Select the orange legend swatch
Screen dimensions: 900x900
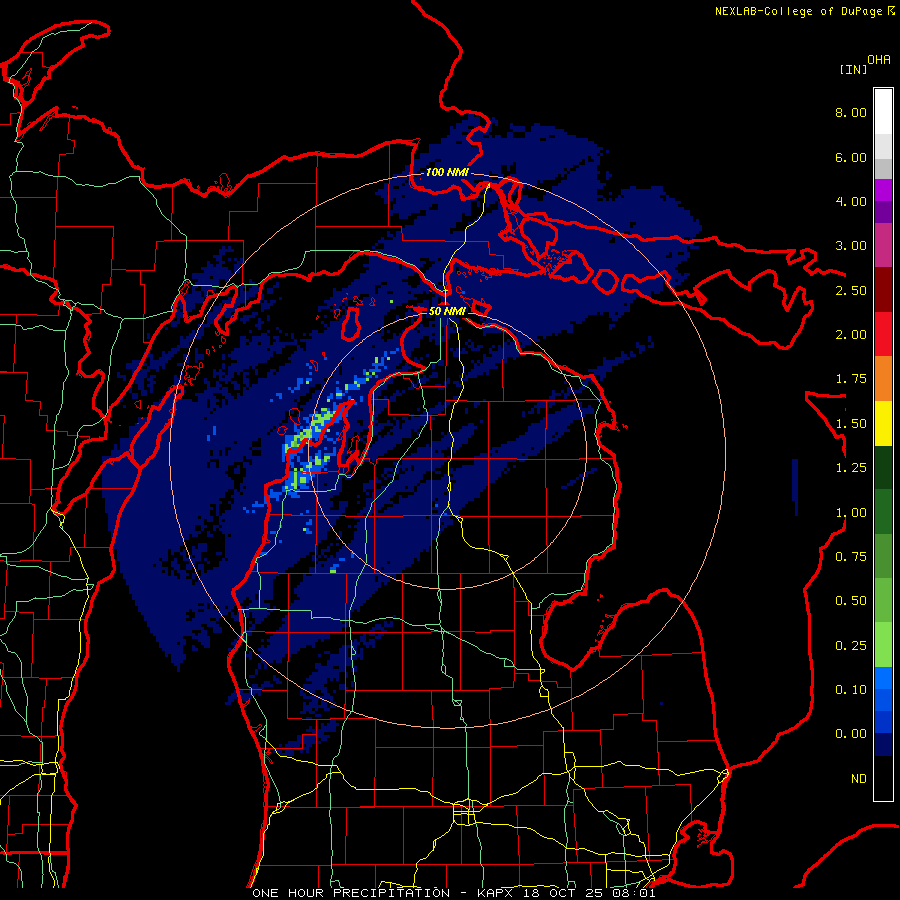883,379
